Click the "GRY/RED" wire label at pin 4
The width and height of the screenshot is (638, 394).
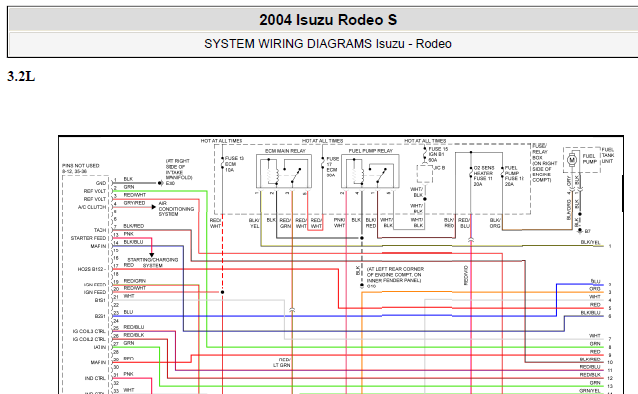tap(134, 203)
